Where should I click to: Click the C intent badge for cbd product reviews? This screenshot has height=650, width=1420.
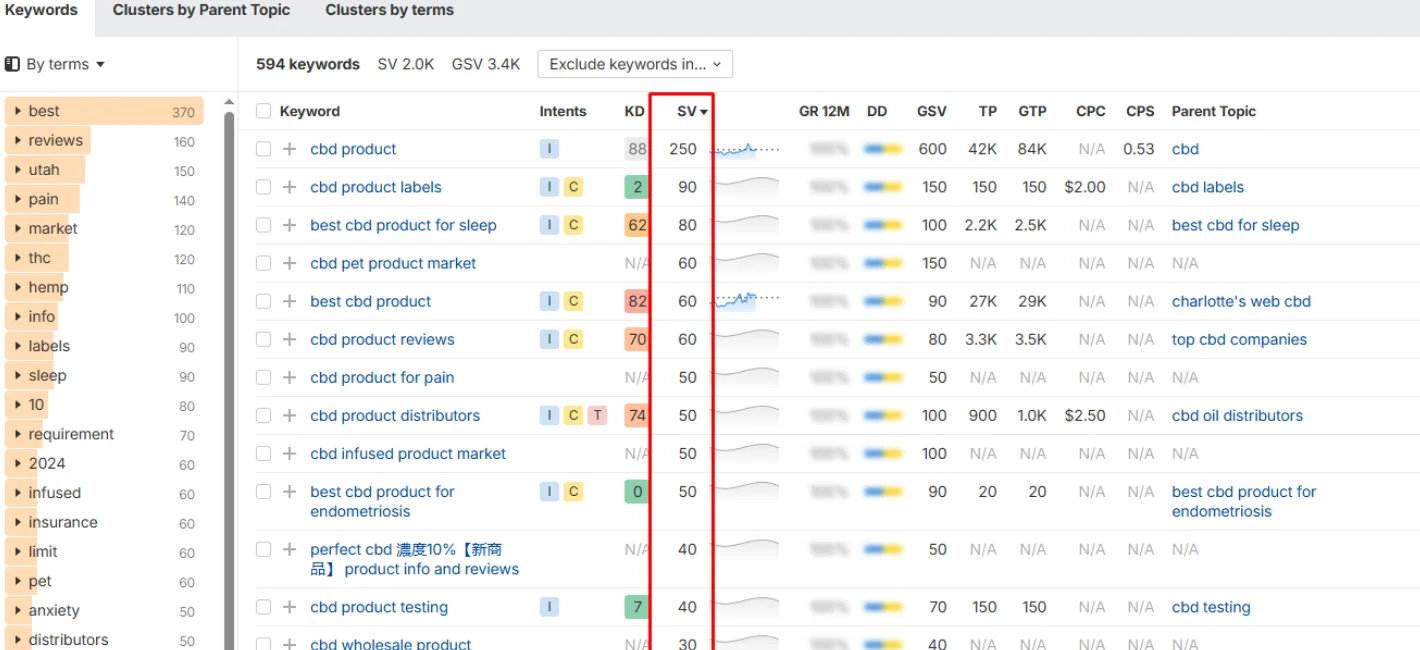[573, 339]
